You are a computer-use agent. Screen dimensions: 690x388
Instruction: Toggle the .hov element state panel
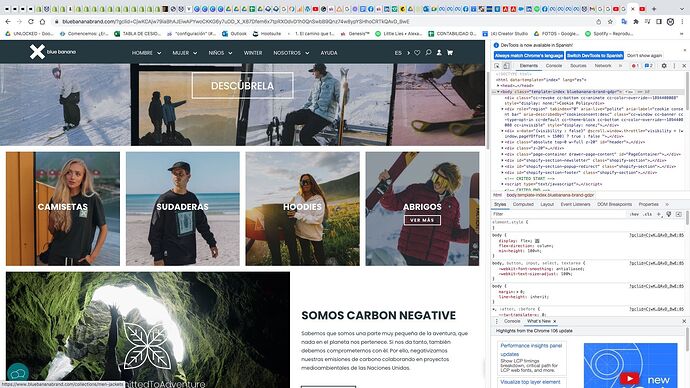(x=634, y=214)
